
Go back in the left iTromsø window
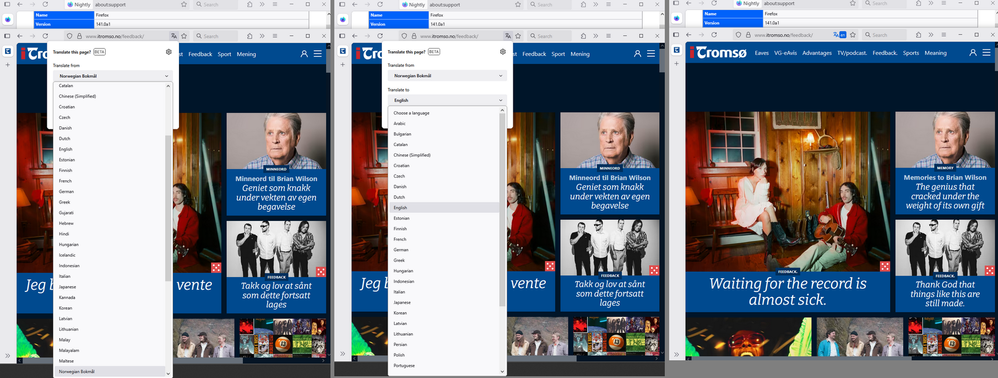click(20, 36)
